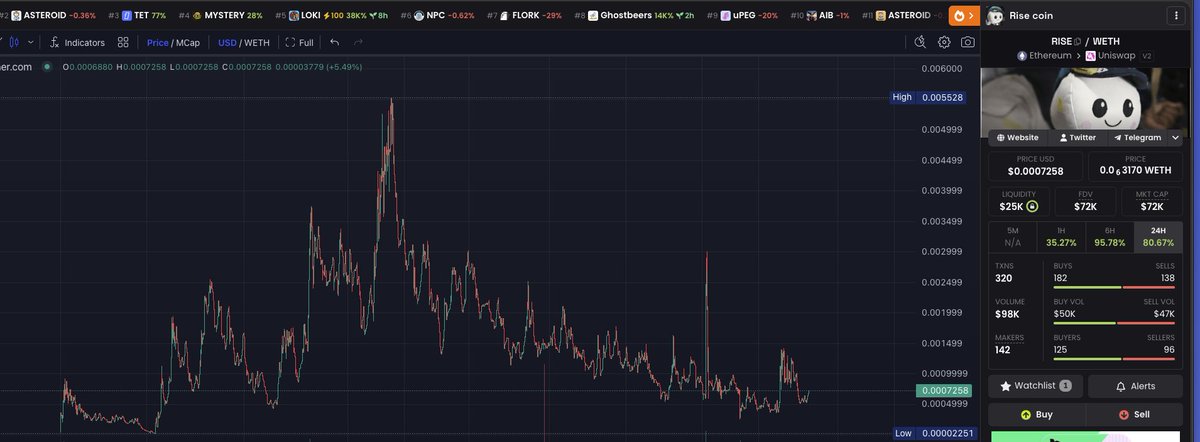Open trending FLORK token #7
Screen dimensions: 1200x442
[524, 16]
